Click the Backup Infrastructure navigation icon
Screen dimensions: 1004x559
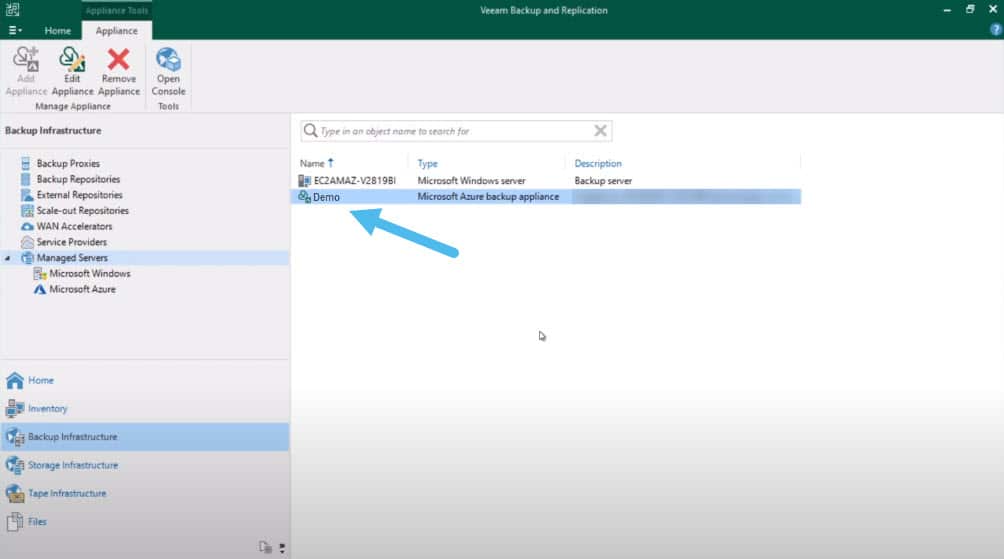(15, 437)
